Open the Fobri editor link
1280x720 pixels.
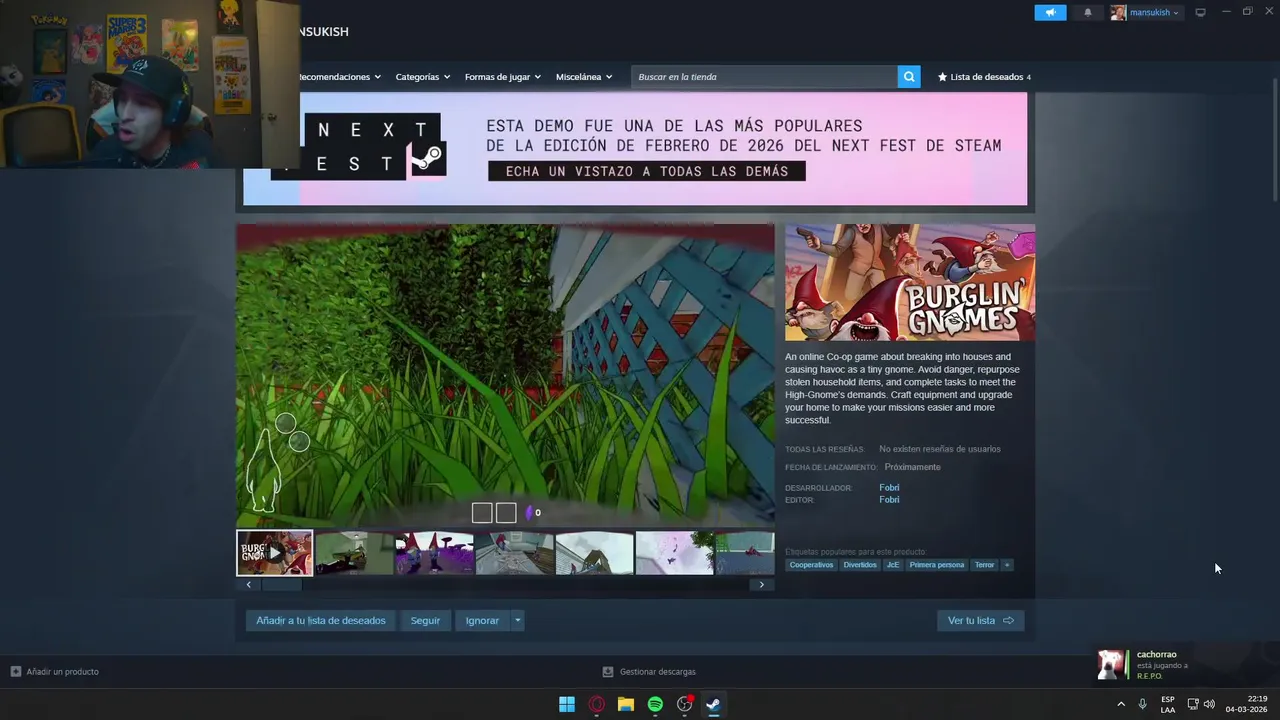click(889, 500)
